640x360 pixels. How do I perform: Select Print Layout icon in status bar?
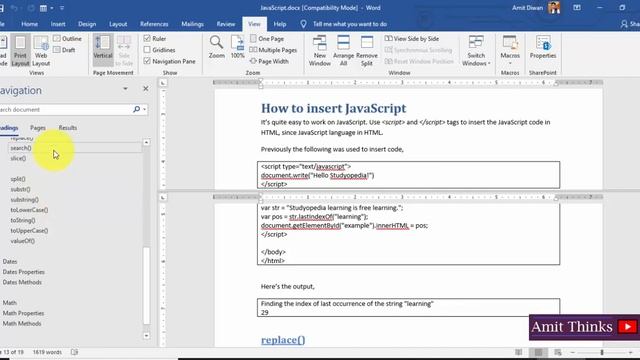[538, 352]
